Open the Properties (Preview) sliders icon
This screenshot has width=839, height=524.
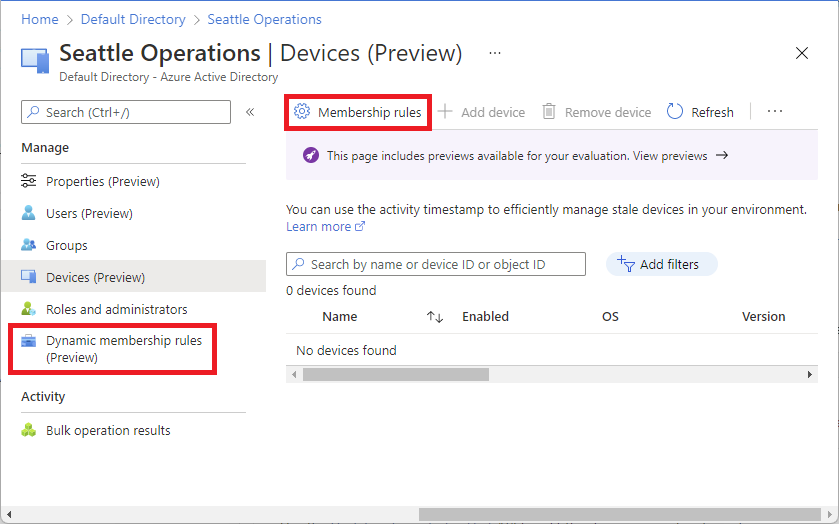29,181
